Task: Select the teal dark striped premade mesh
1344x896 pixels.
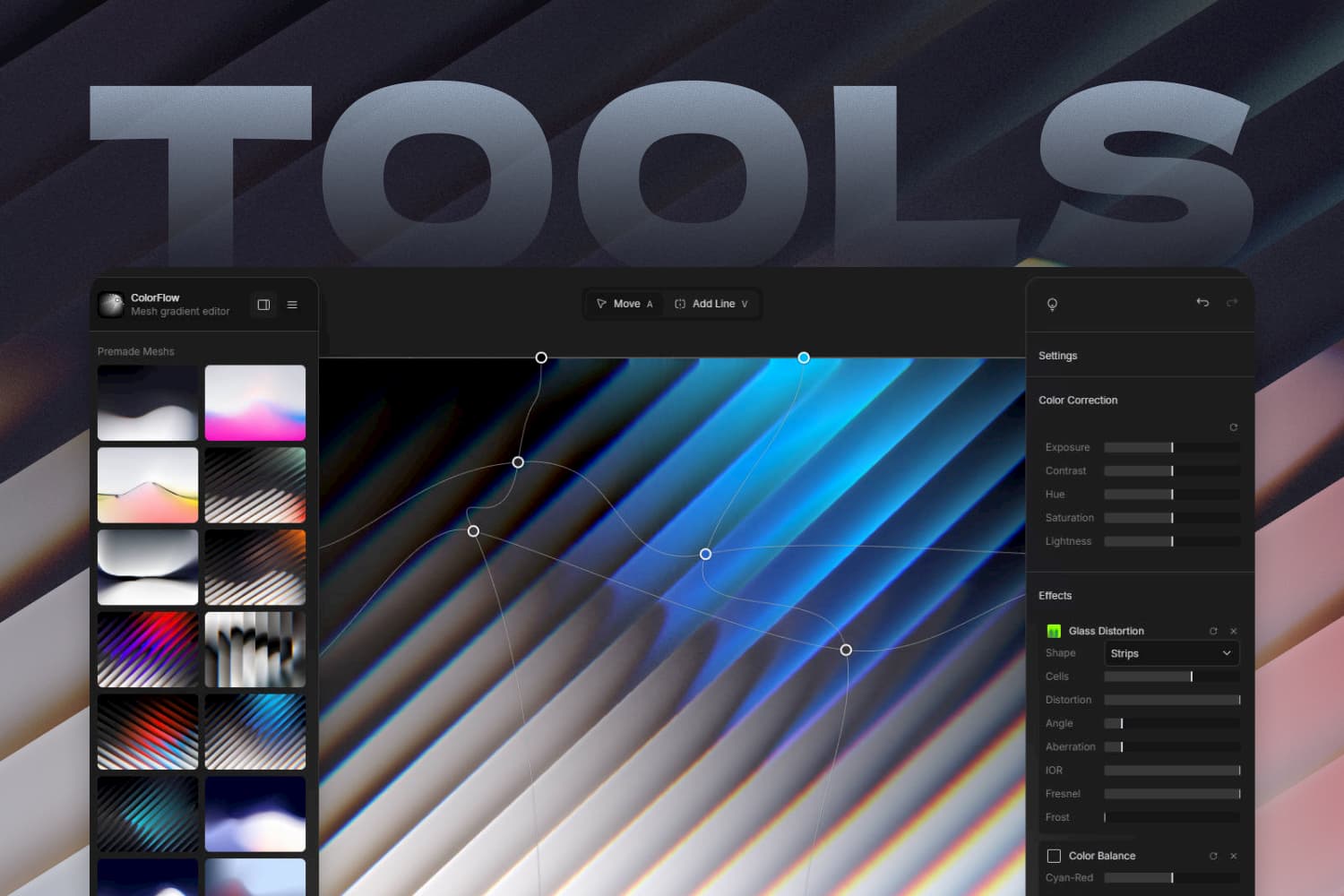Action: point(148,814)
